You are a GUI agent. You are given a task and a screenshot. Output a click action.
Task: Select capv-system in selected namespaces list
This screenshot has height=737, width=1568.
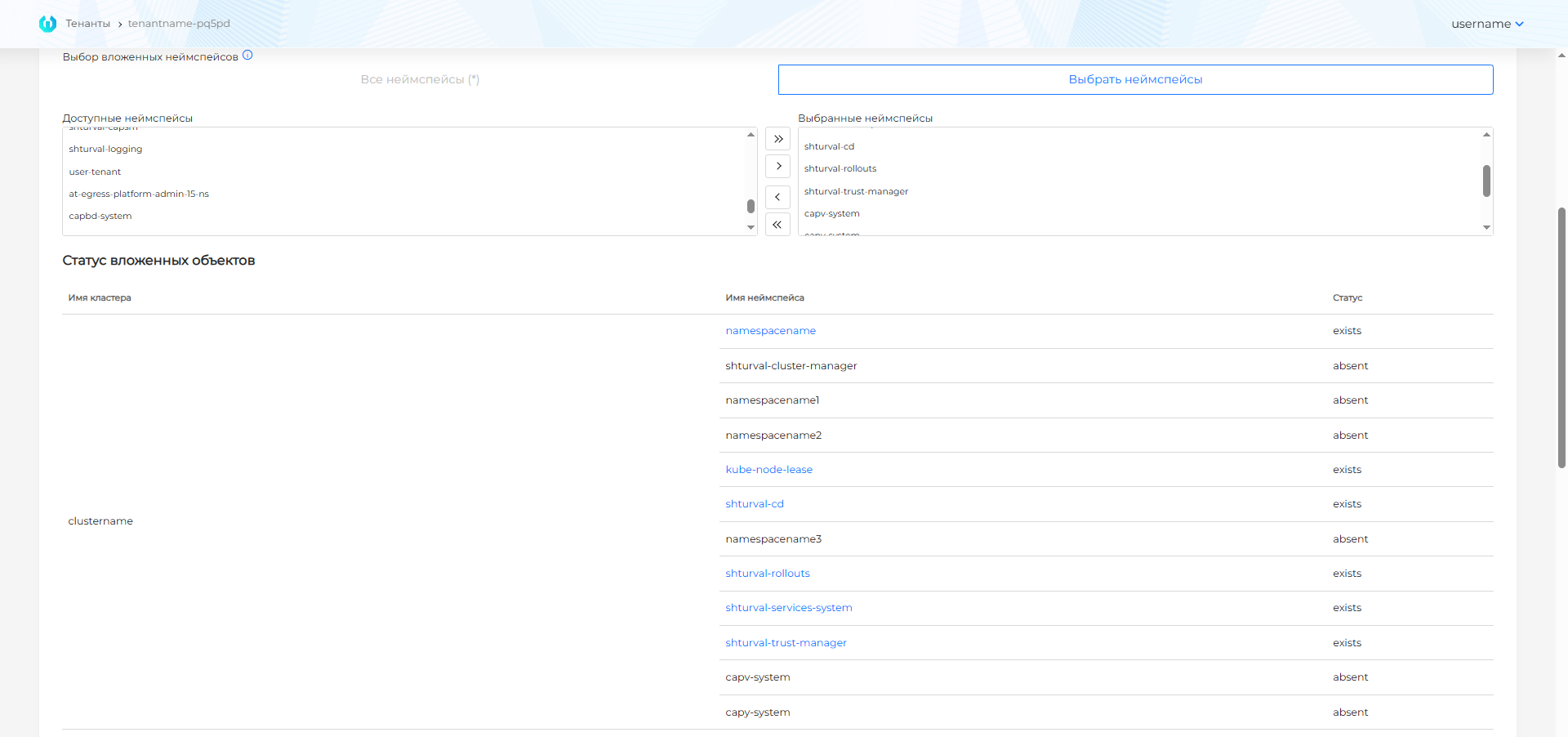click(x=831, y=214)
